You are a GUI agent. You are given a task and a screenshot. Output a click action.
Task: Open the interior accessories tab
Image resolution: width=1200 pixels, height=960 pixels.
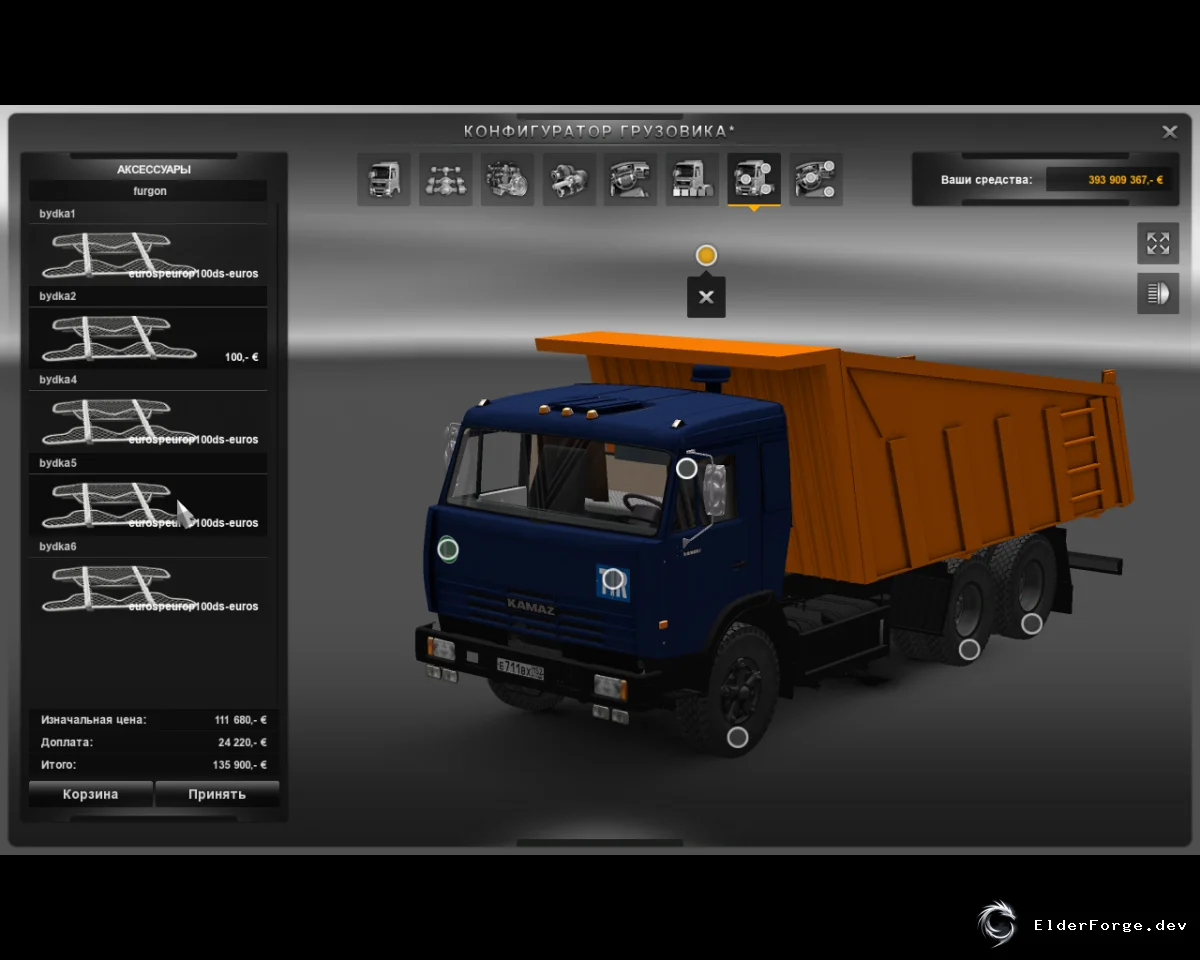[x=816, y=180]
